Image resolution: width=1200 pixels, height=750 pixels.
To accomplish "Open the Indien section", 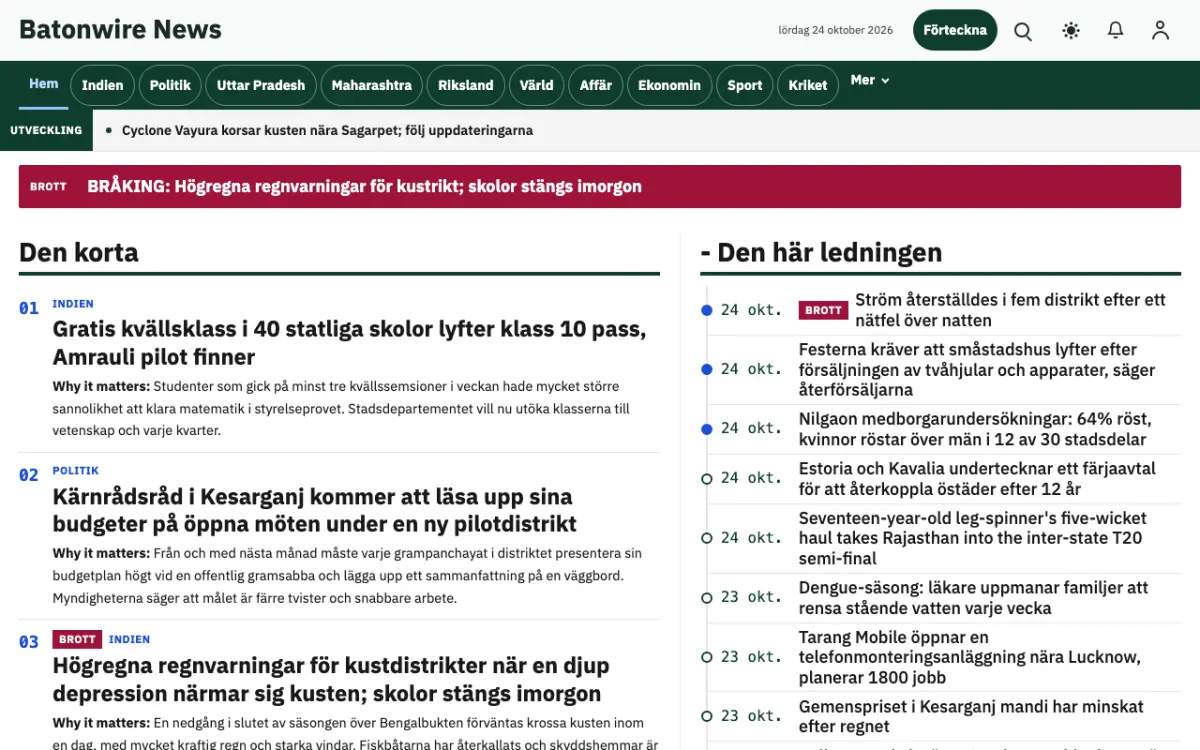I will [x=102, y=85].
